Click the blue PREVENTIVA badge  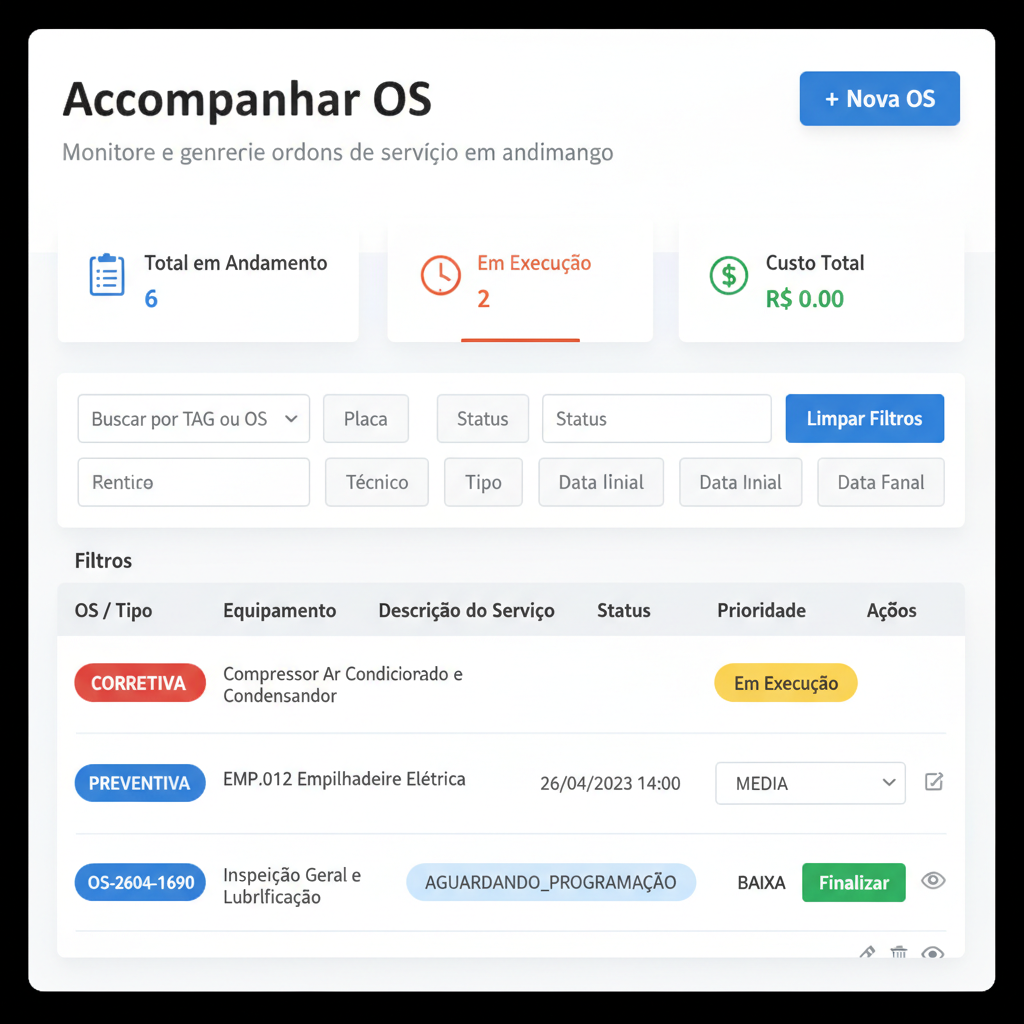coord(140,783)
